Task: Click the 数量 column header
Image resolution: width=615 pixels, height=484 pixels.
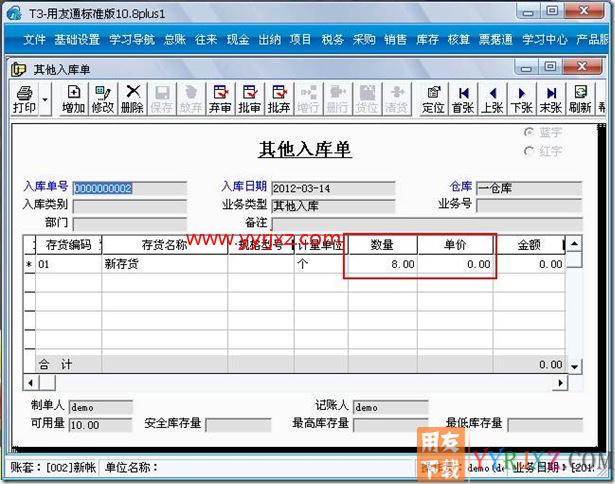Action: 382,245
